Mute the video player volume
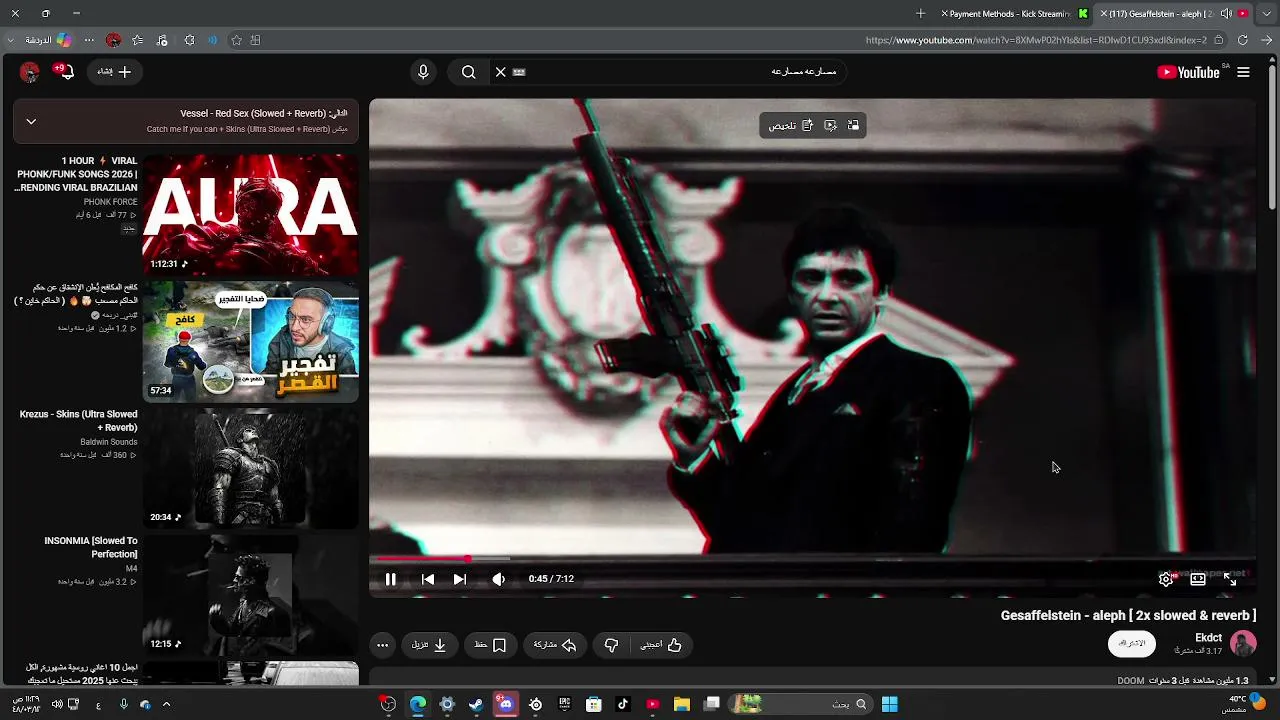Viewport: 1280px width, 720px height. click(499, 579)
